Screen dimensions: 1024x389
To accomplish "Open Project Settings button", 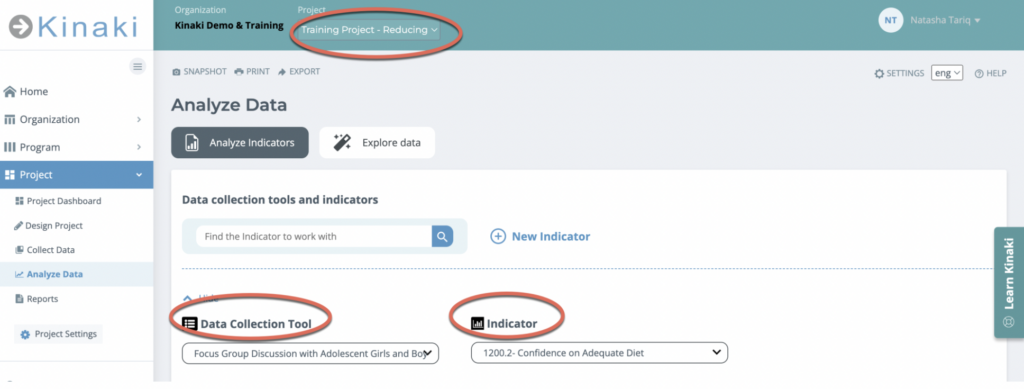I will click(59, 334).
